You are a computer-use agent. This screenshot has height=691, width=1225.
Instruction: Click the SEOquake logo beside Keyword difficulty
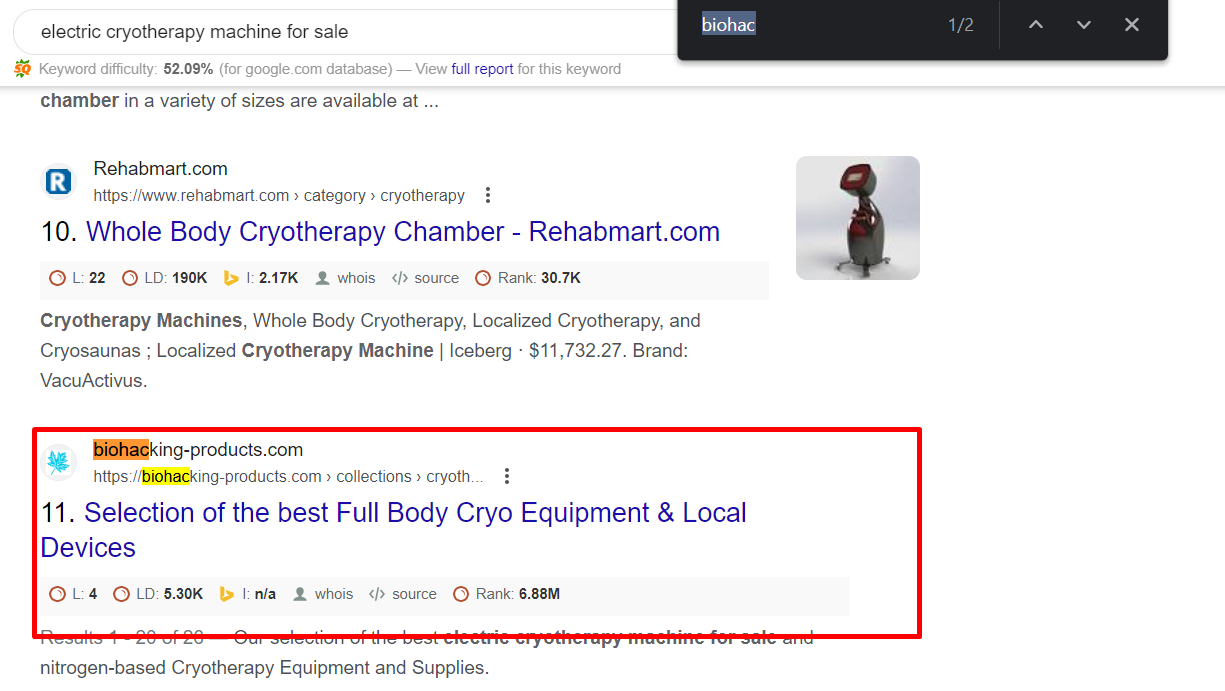[23, 69]
